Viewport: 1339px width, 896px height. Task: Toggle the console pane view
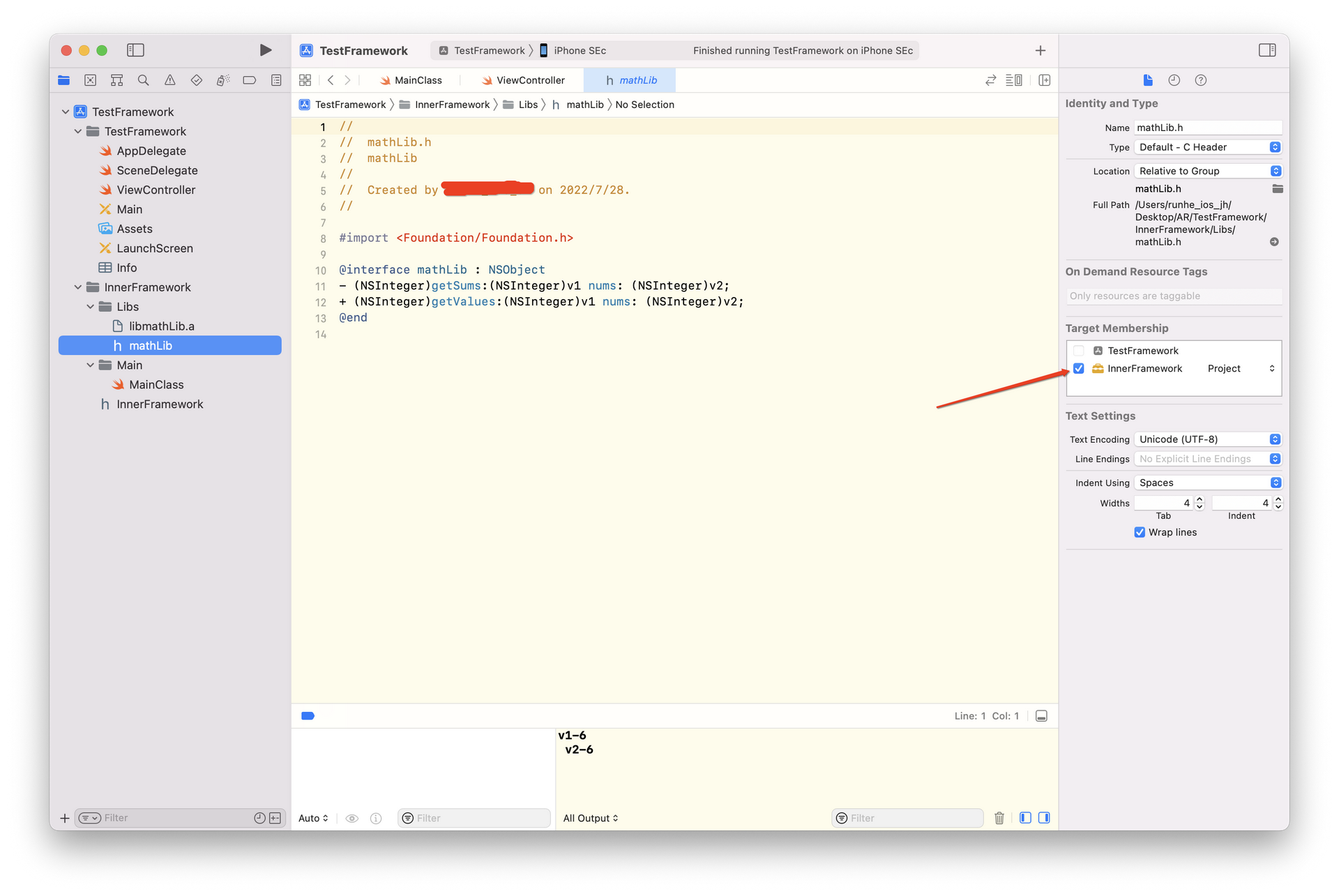point(1044,818)
